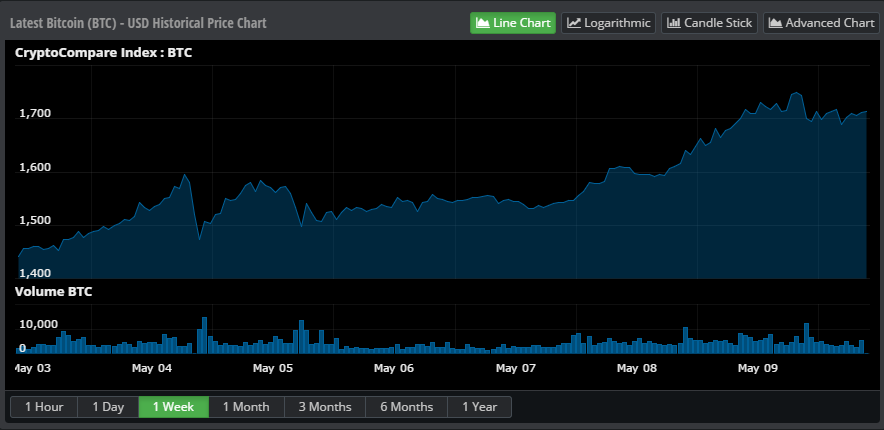This screenshot has width=884, height=430.
Task: Click the Volume BTC chart label
Action: 51,291
